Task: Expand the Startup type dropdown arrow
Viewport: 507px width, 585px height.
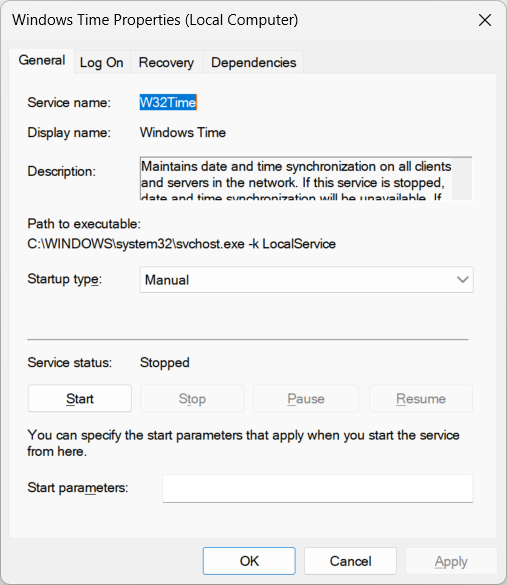Action: coord(462,280)
